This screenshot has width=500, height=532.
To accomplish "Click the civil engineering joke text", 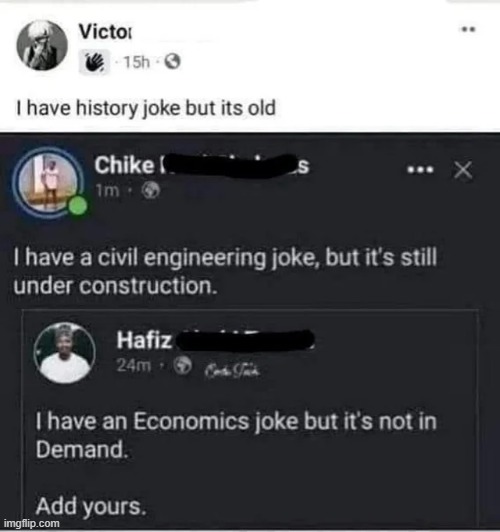I will 225,271.
